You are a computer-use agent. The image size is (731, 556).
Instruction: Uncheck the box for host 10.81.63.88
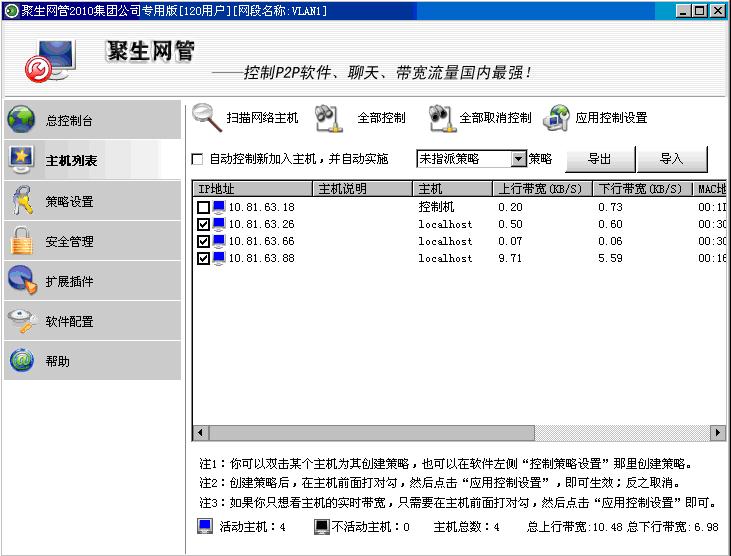204,258
